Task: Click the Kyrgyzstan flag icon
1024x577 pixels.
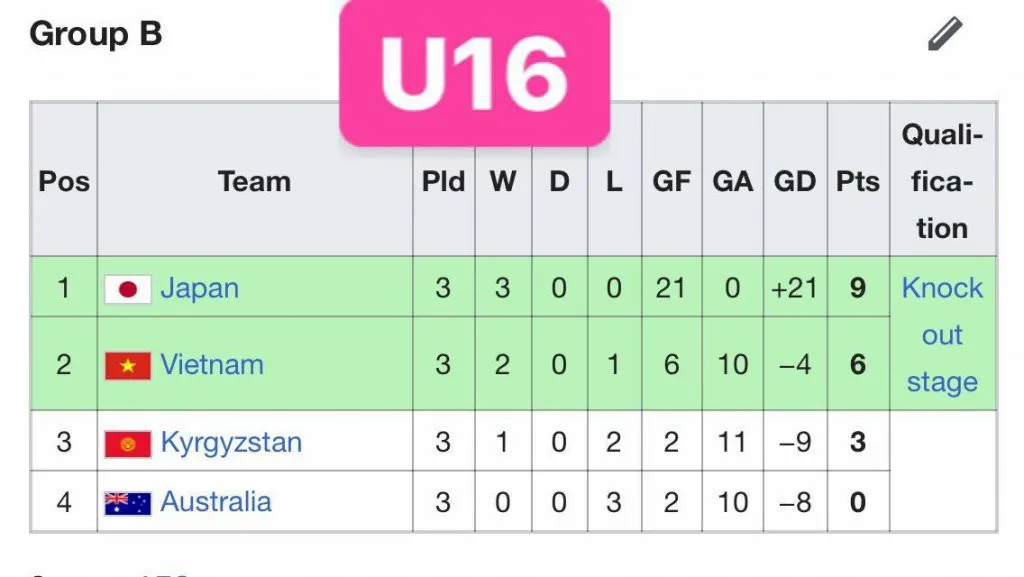Action: (126, 441)
